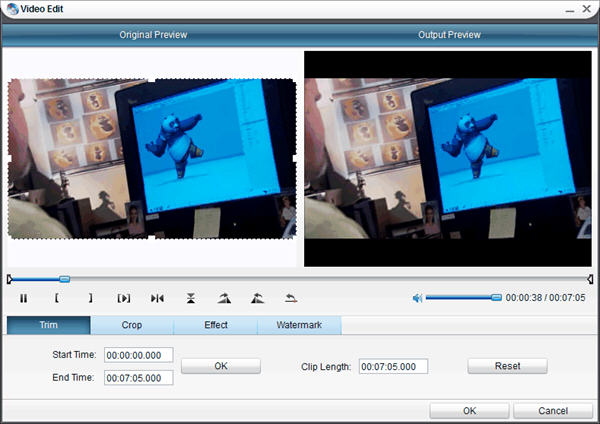Click the Video Edit app logo
This screenshot has width=600, height=424.
point(12,9)
